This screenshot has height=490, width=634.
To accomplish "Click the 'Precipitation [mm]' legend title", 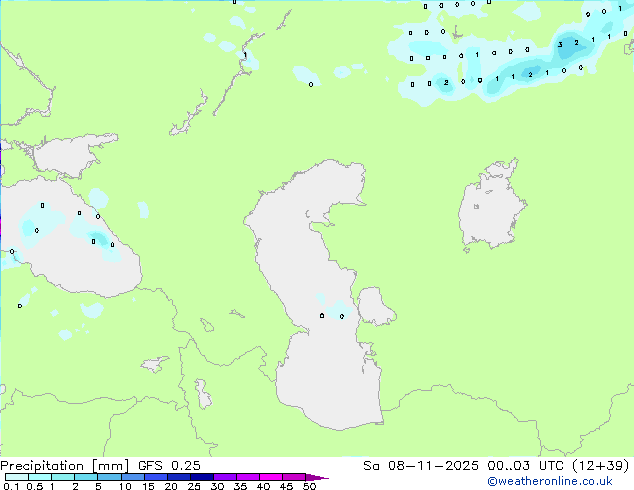I will [65, 466].
